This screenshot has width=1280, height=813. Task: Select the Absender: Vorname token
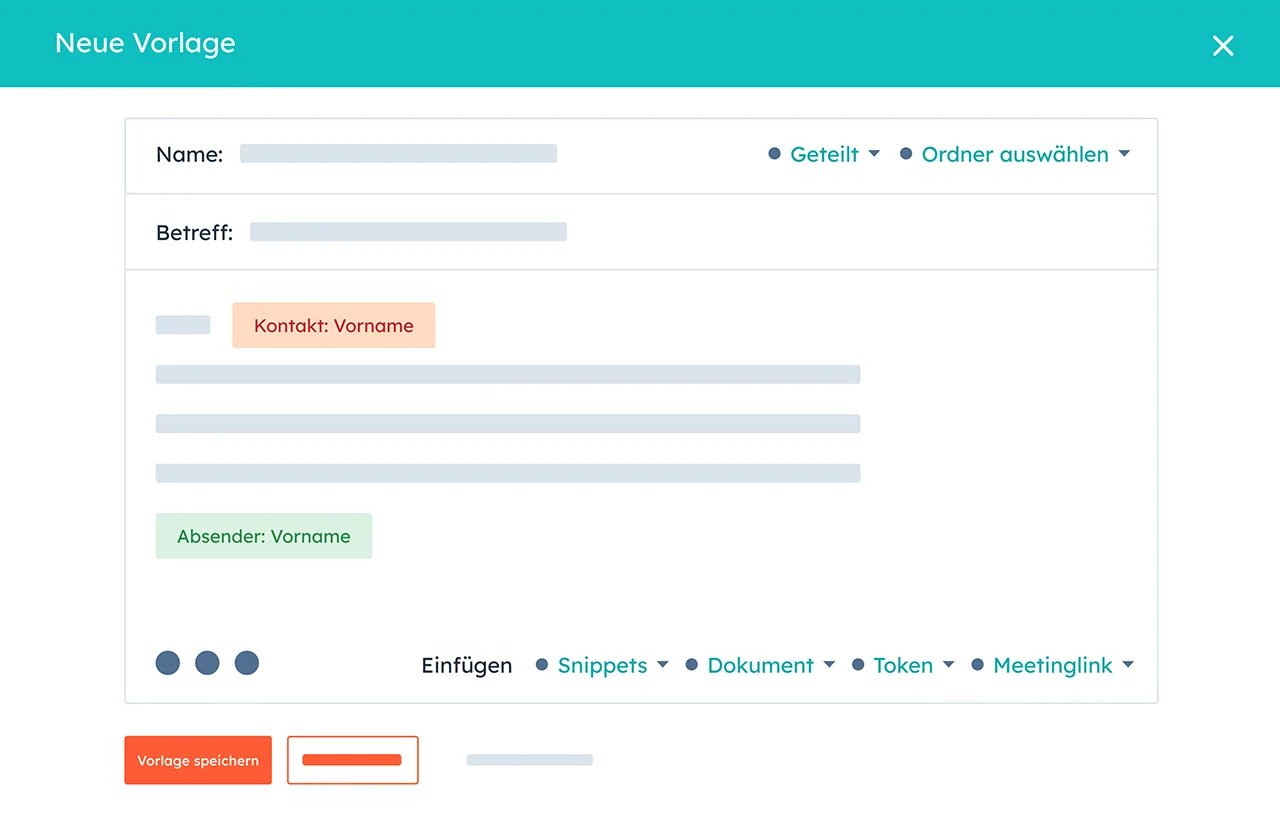(263, 536)
